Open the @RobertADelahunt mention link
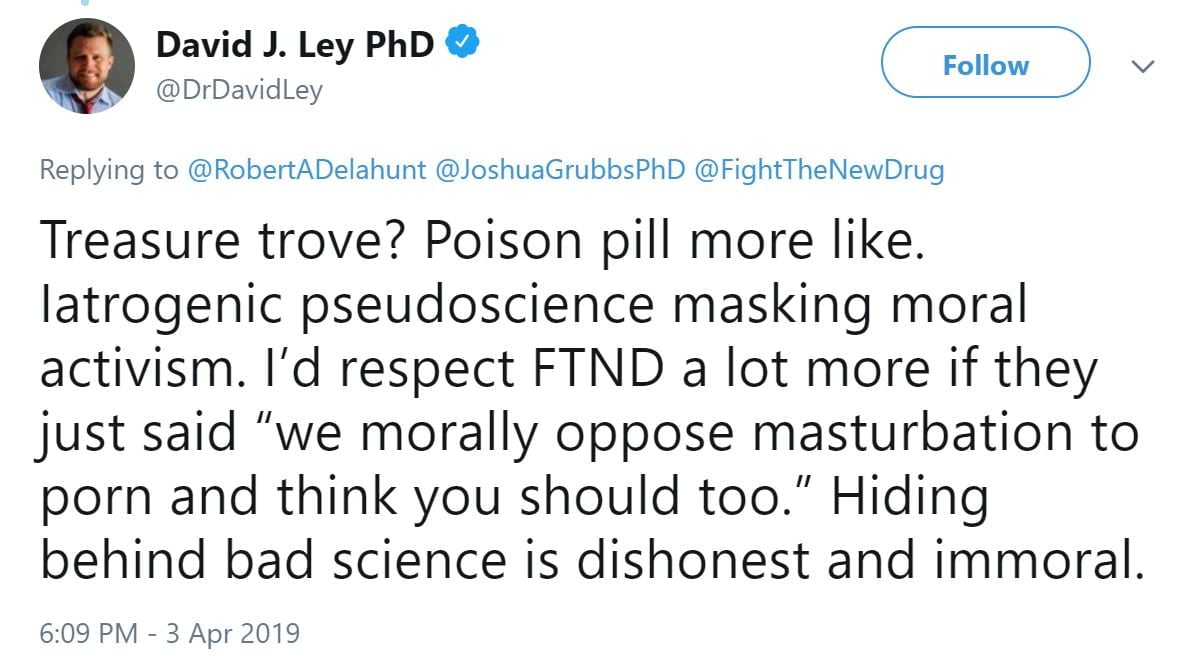The width and height of the screenshot is (1181, 666). point(307,170)
